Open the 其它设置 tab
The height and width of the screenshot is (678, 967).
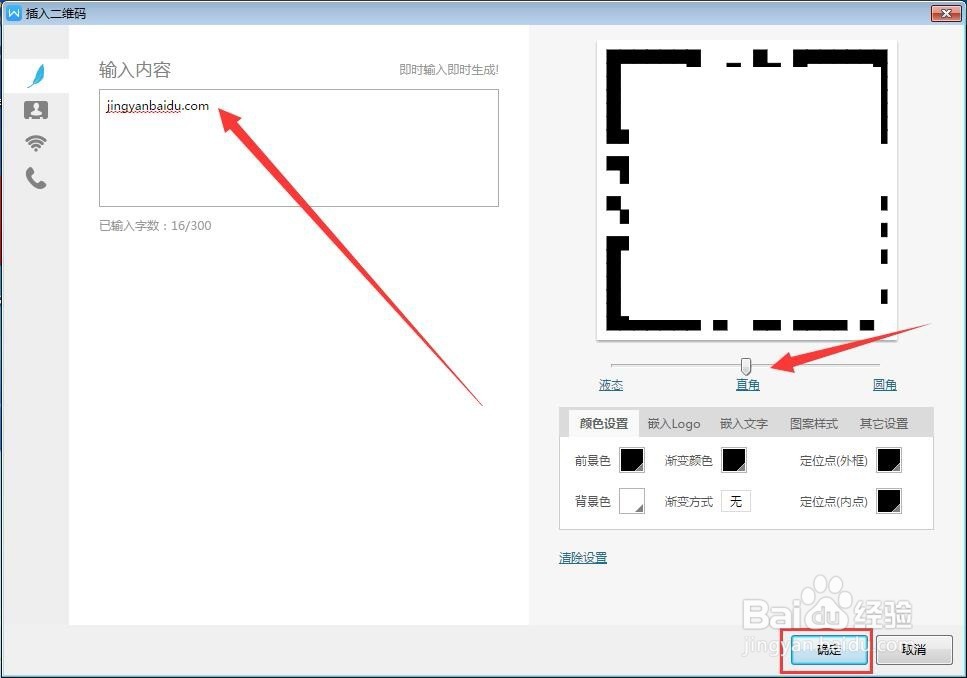pos(884,423)
